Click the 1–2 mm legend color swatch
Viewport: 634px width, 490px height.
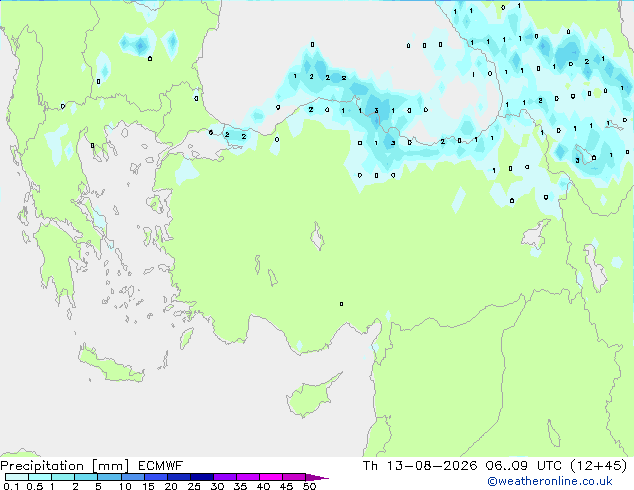(x=63, y=477)
